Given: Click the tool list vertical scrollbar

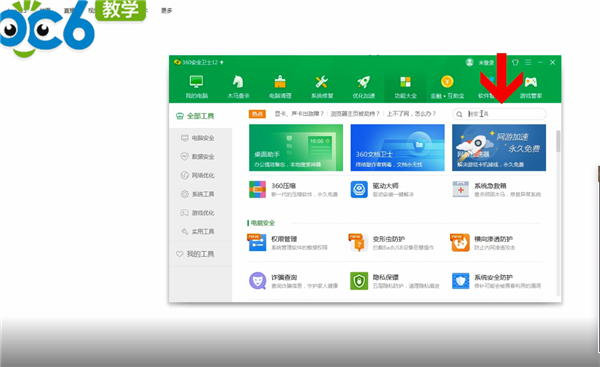Looking at the screenshot, I should pyautogui.click(x=558, y=141).
